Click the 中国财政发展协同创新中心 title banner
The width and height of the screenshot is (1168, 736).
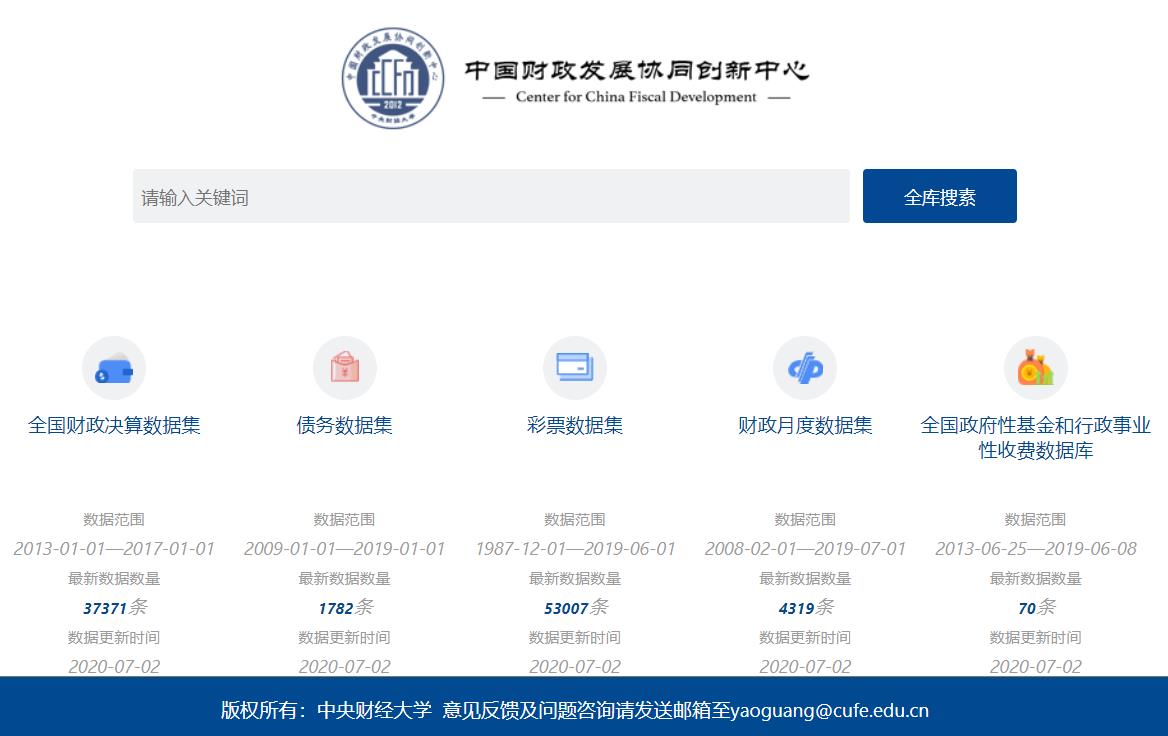pos(637,70)
